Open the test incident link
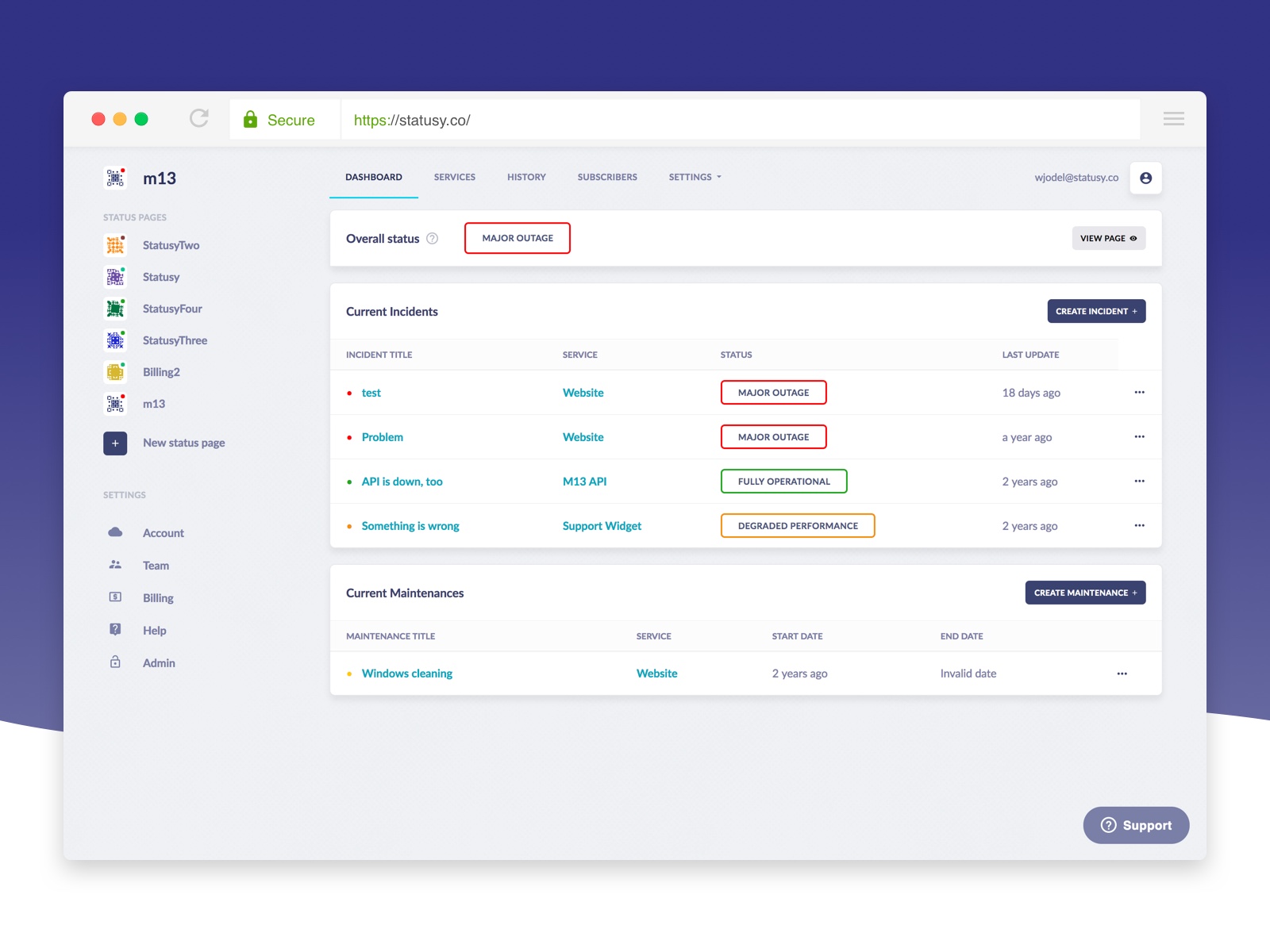 tap(371, 393)
